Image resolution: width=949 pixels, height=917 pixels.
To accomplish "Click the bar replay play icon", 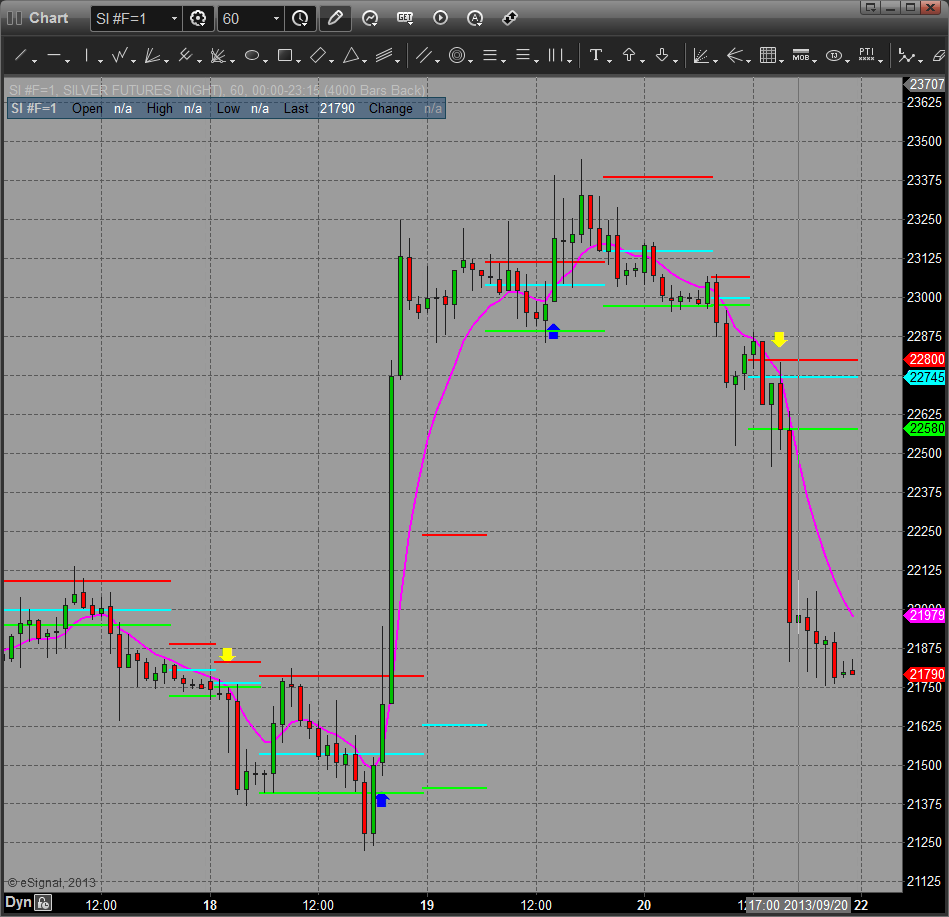I will coord(440,18).
